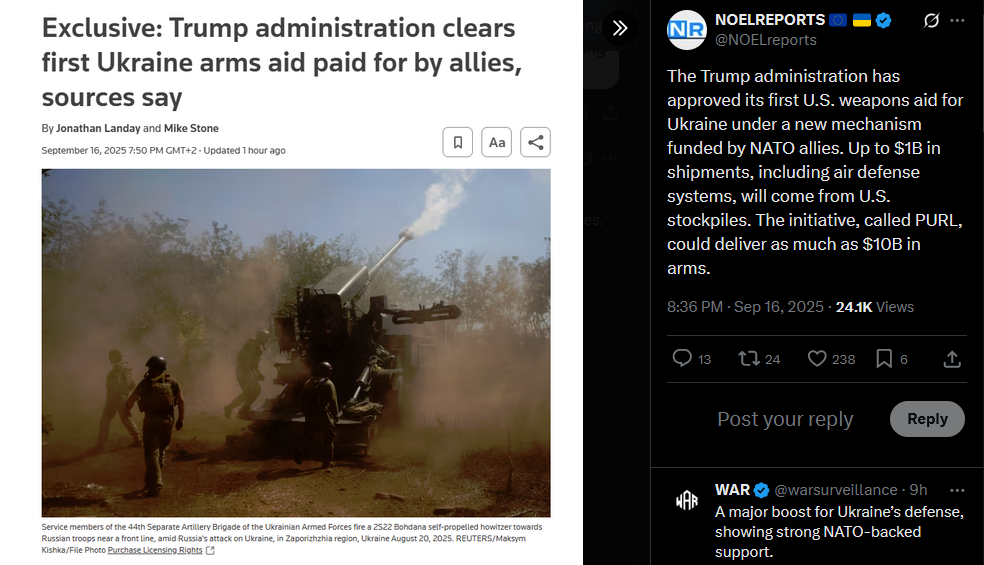Viewport: 984px width, 565px height.
Task: Open author Jonathan Landay's page
Action: (x=98, y=128)
